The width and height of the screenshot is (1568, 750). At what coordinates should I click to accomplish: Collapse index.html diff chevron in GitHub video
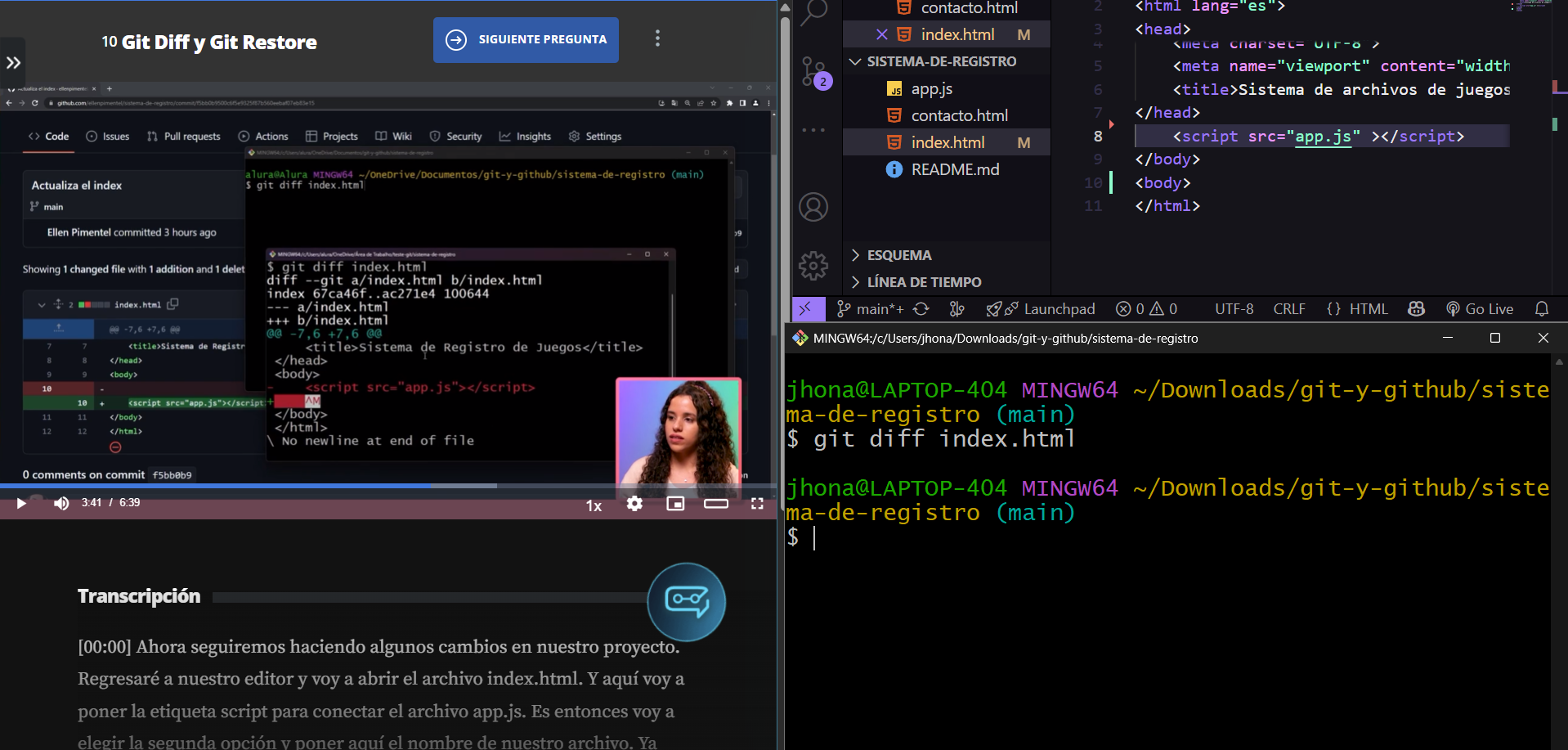pos(41,305)
